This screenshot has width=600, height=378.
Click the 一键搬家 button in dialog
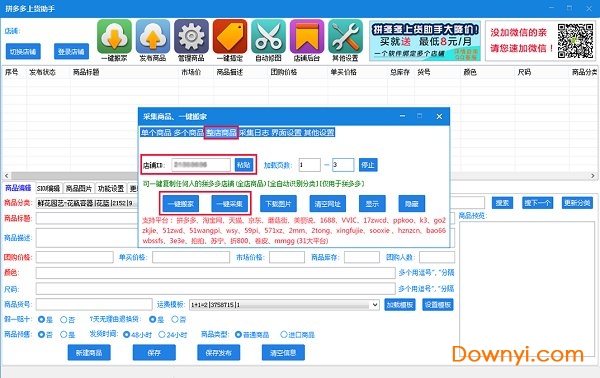[x=181, y=204]
